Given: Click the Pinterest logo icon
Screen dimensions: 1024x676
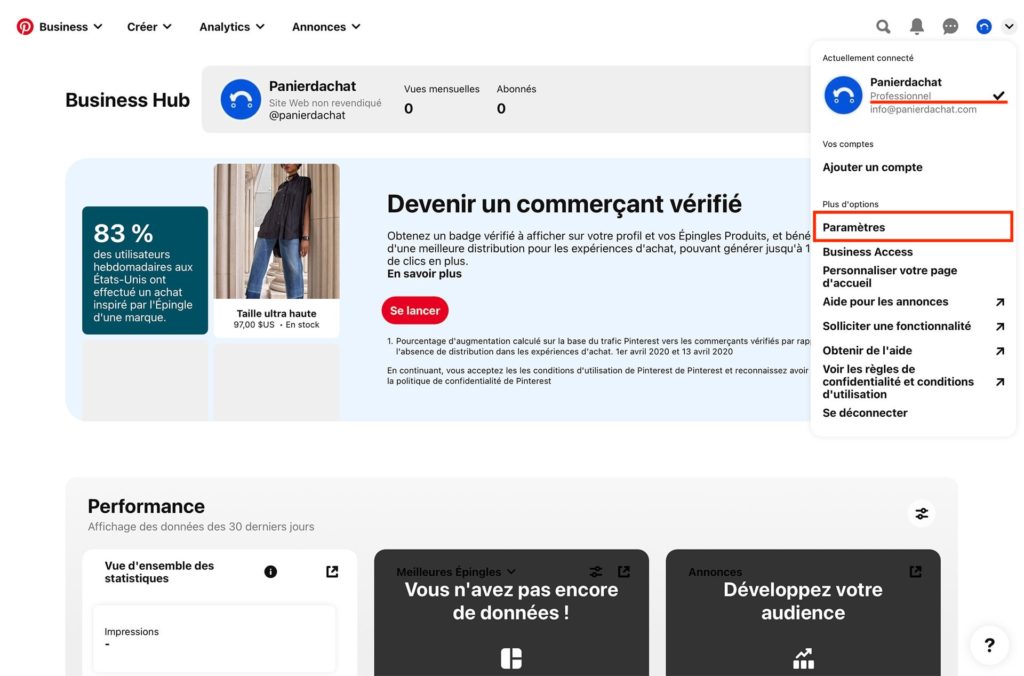Looking at the screenshot, I should point(25,27).
